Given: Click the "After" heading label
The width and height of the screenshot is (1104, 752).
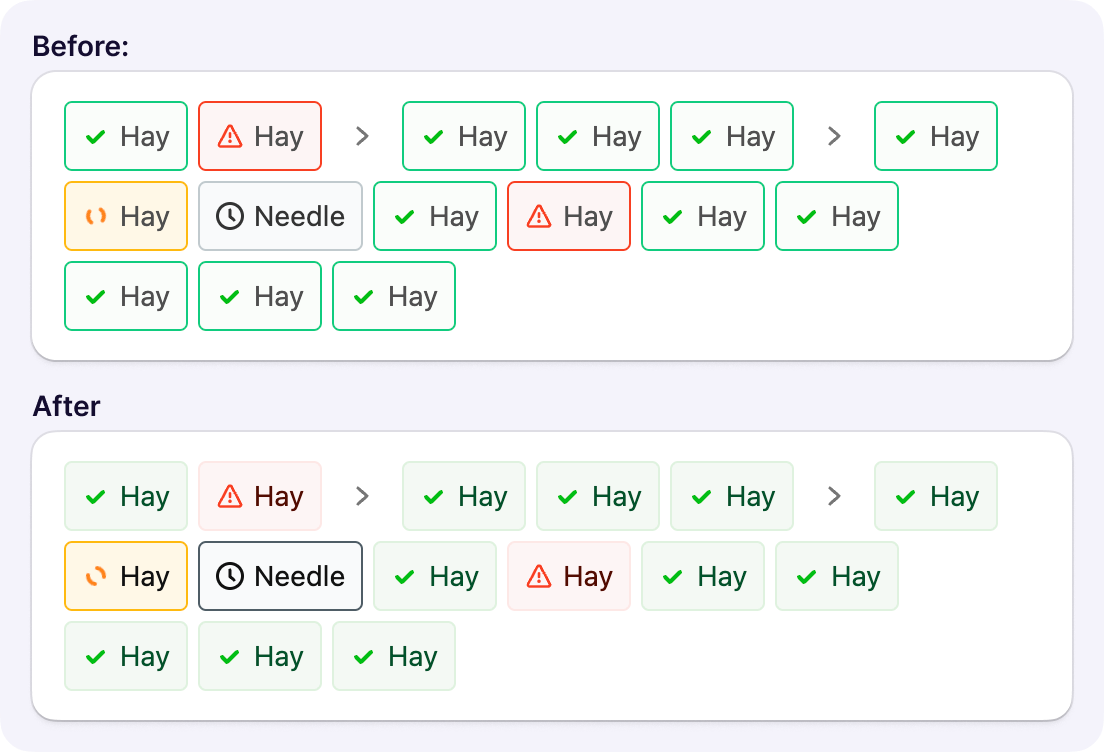Looking at the screenshot, I should [66, 406].
